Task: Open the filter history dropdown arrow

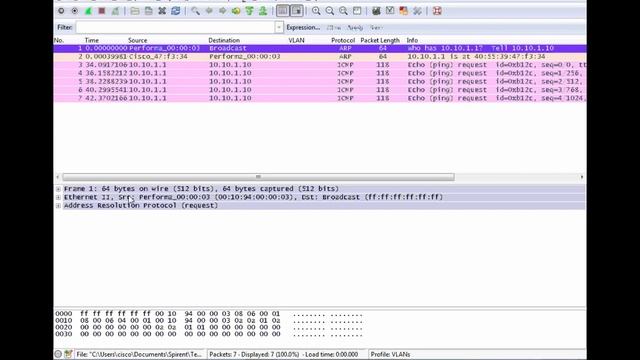Action: 279,27
